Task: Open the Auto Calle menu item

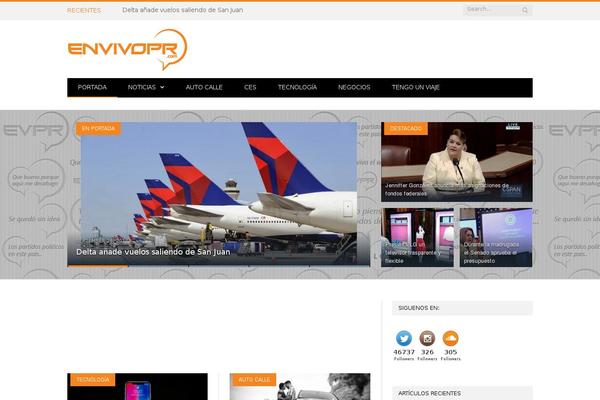Action: click(204, 87)
